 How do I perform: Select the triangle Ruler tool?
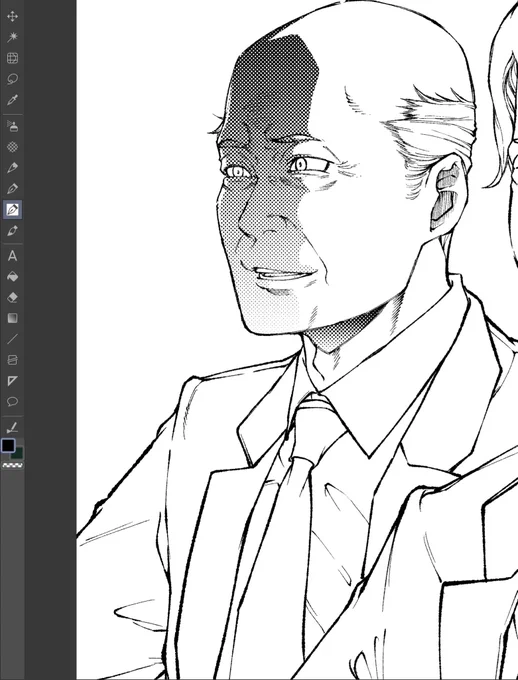point(12,381)
